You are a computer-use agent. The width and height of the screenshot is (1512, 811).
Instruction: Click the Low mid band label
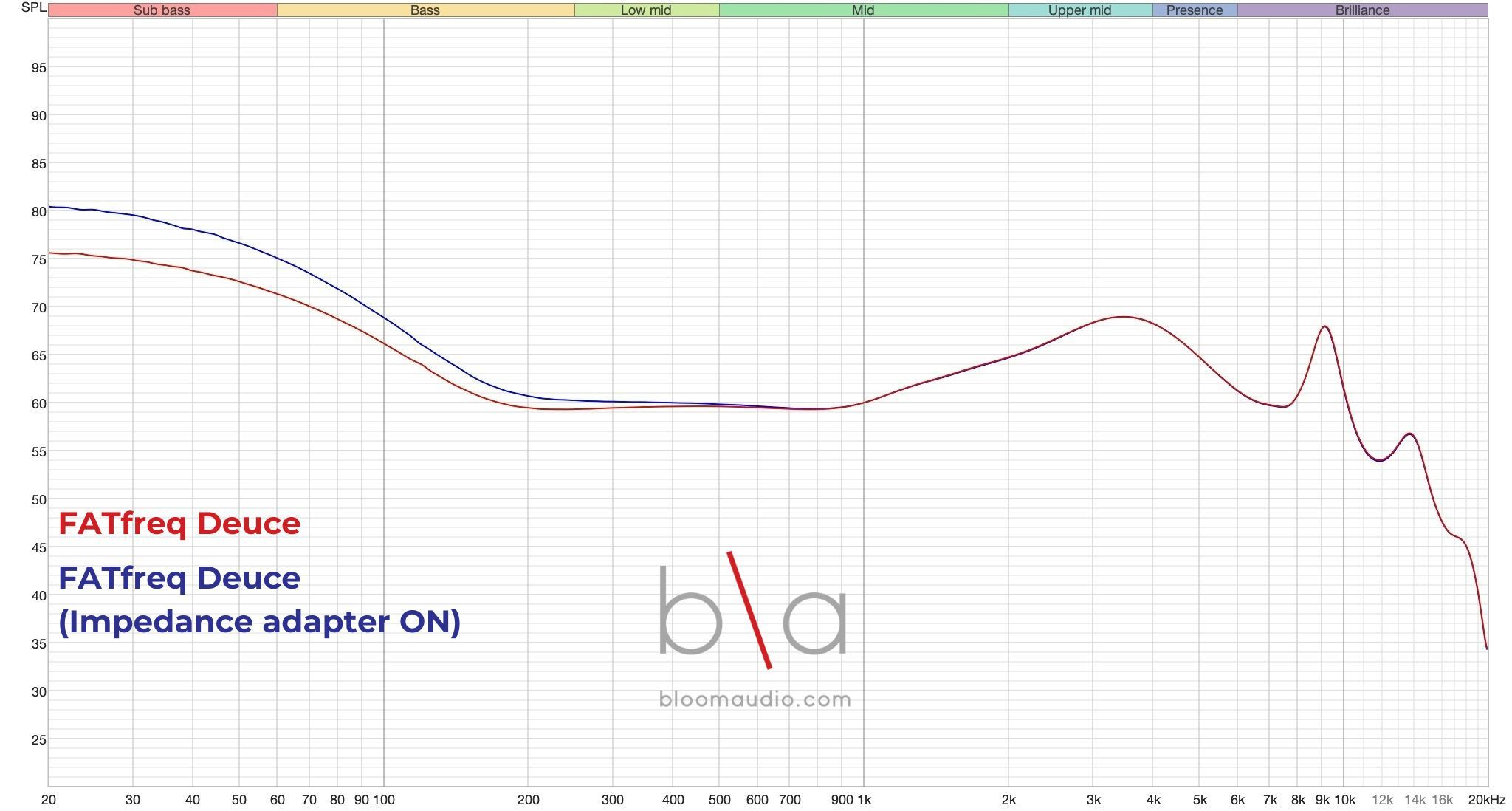point(646,10)
